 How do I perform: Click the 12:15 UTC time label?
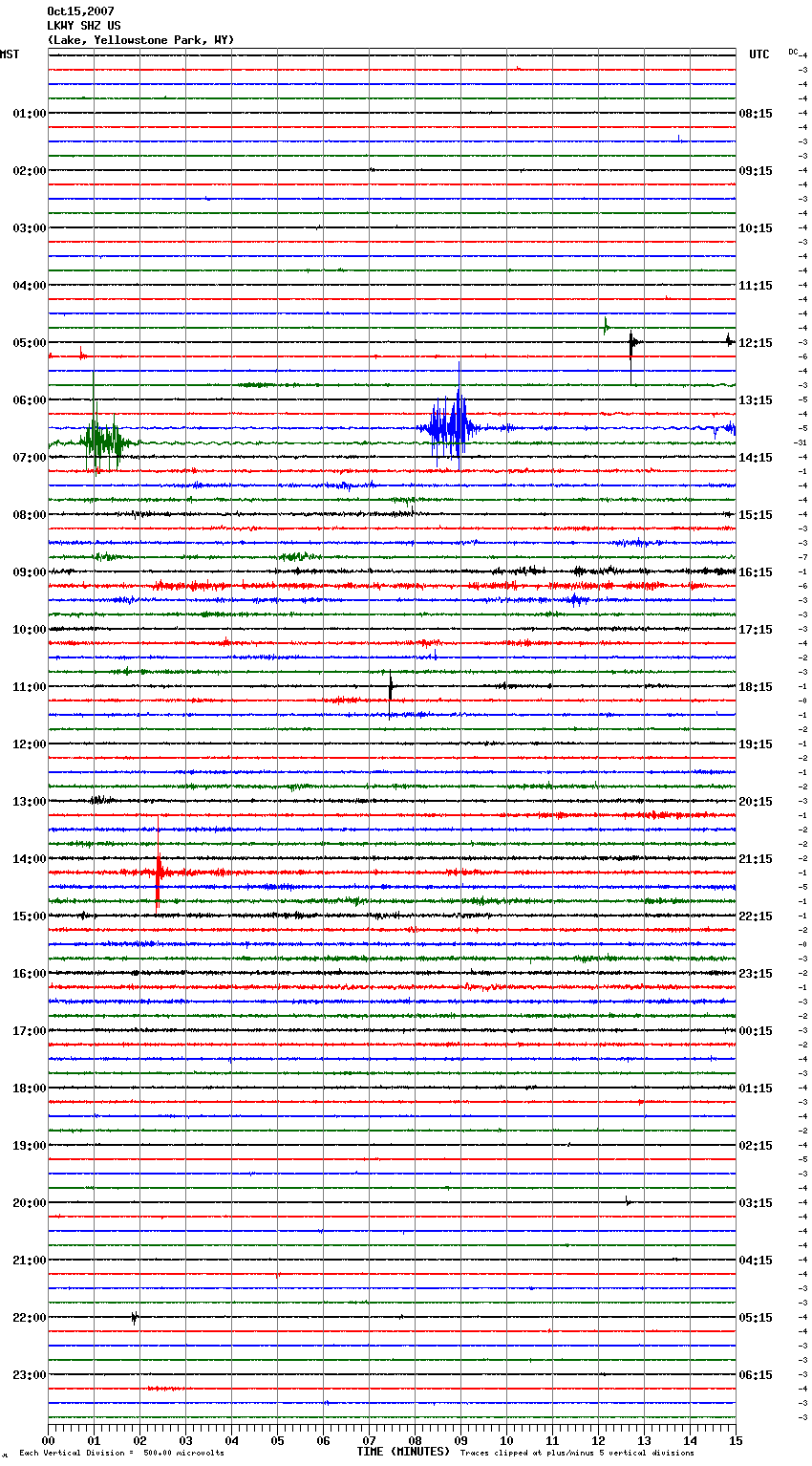[756, 343]
